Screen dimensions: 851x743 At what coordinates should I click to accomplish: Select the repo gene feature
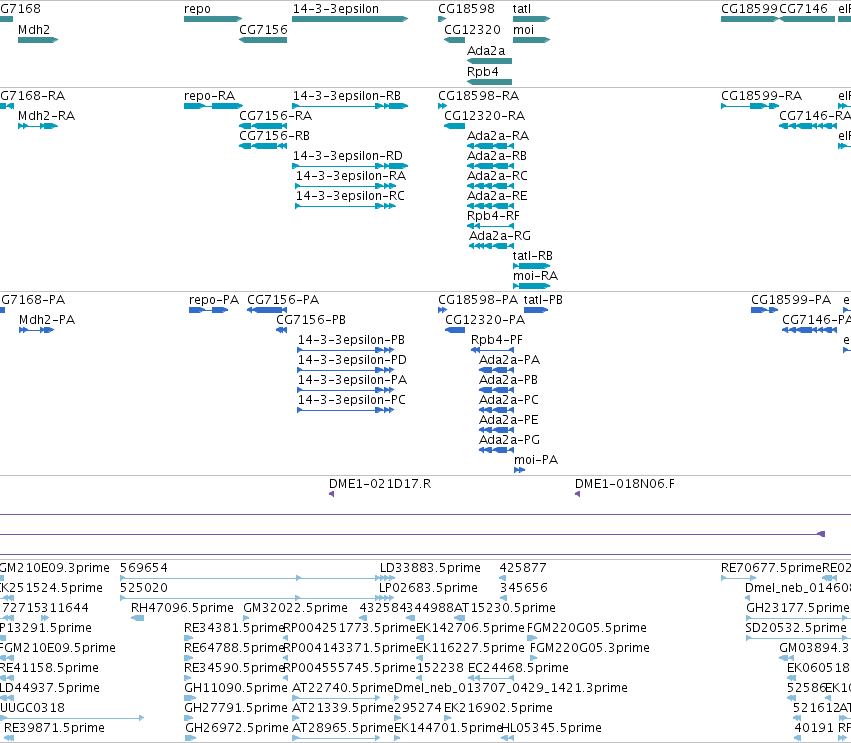point(213,19)
